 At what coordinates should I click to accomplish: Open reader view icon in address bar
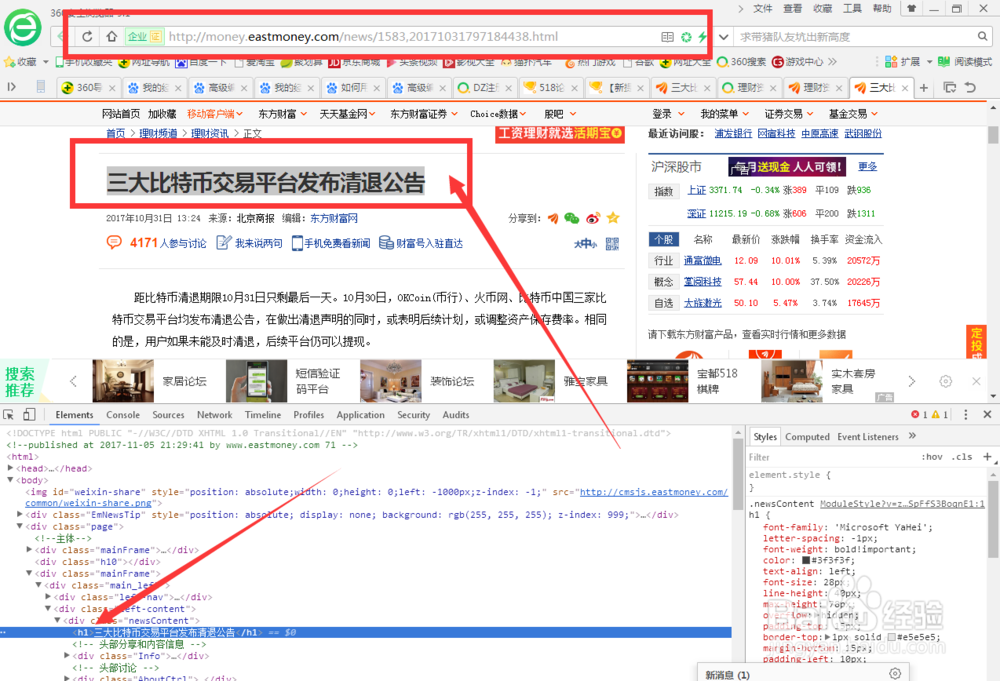667,37
